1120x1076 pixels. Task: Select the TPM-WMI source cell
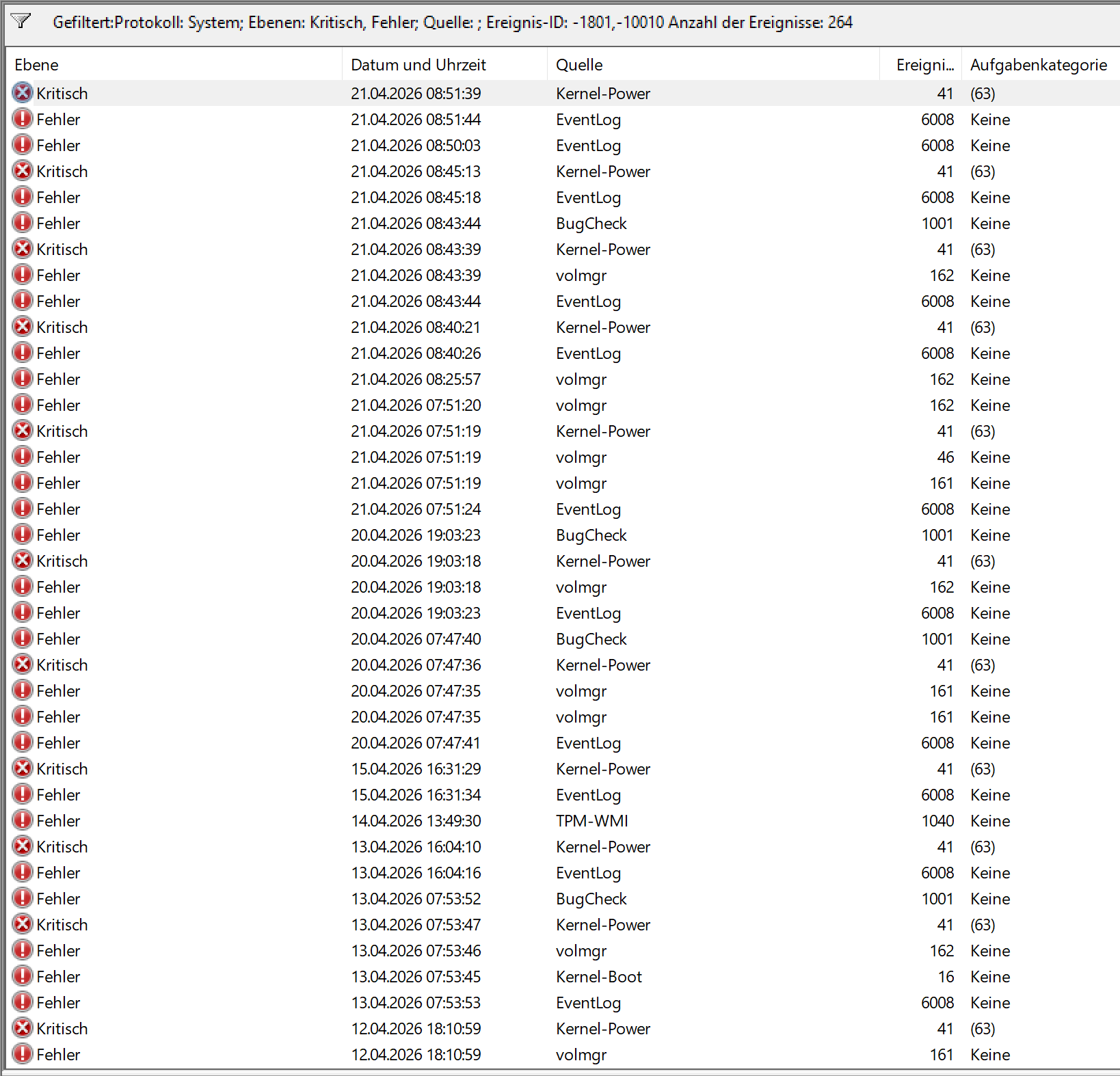click(592, 821)
